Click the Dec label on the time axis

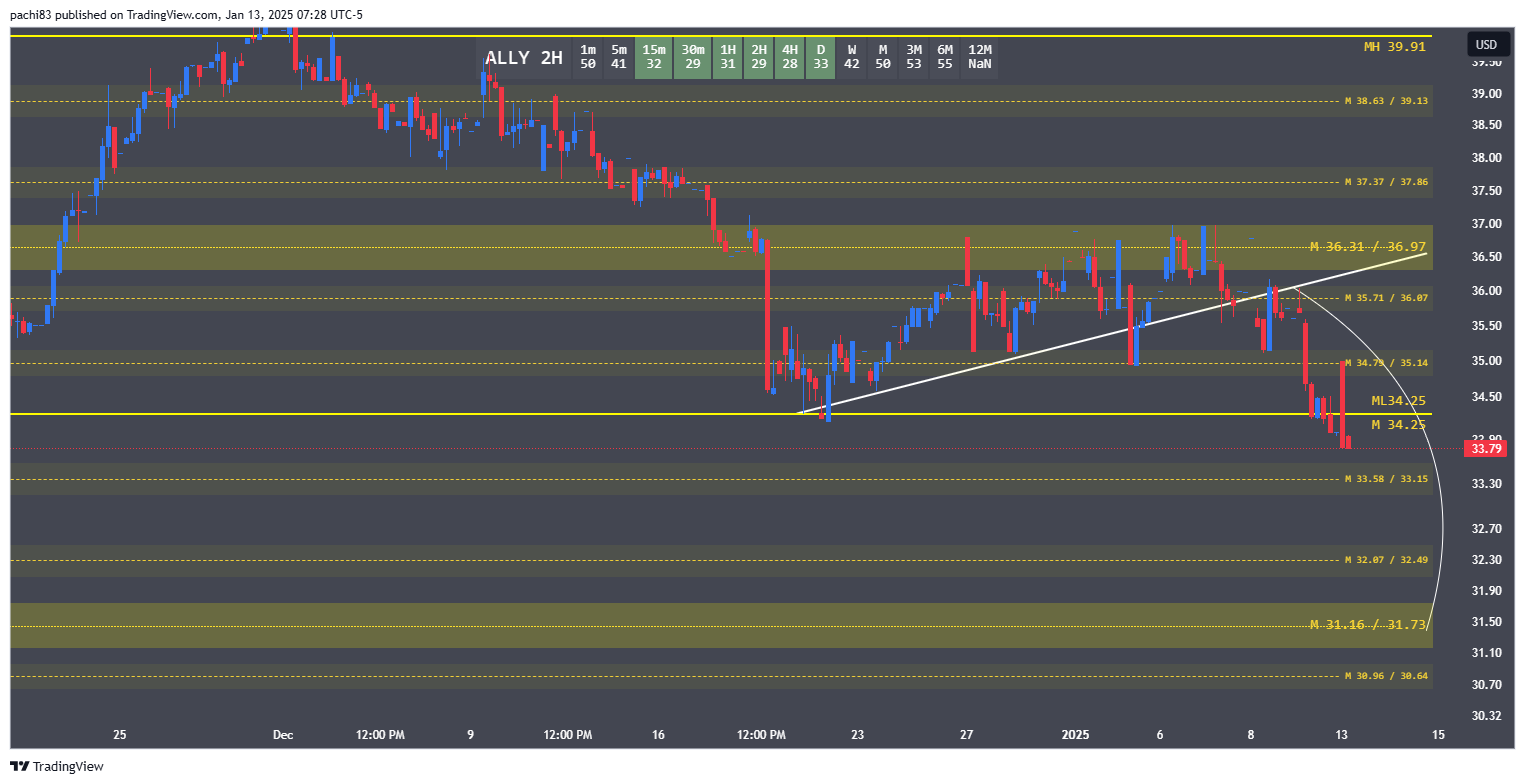pyautogui.click(x=283, y=735)
